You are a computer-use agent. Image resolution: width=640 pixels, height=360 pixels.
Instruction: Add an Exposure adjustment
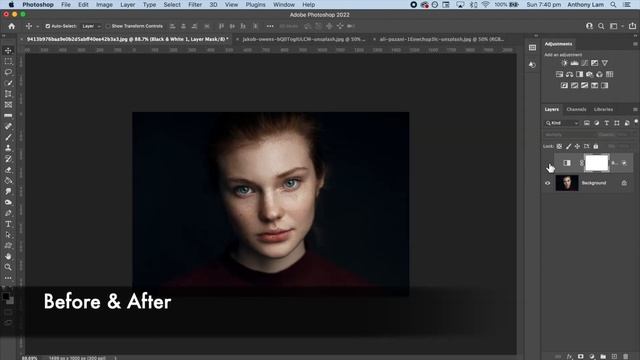594,63
